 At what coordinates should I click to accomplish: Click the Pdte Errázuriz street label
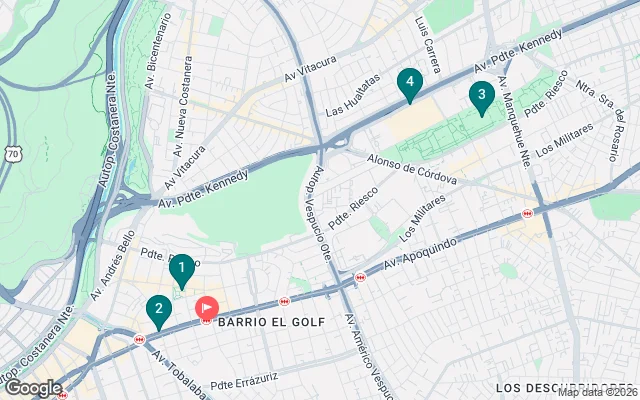pyautogui.click(x=244, y=381)
